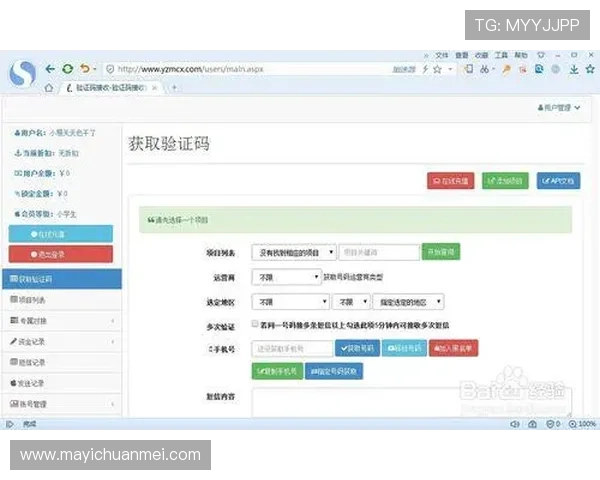Expand the 账号管理 sidebar item
This screenshot has width=600, height=480.
pos(62,404)
